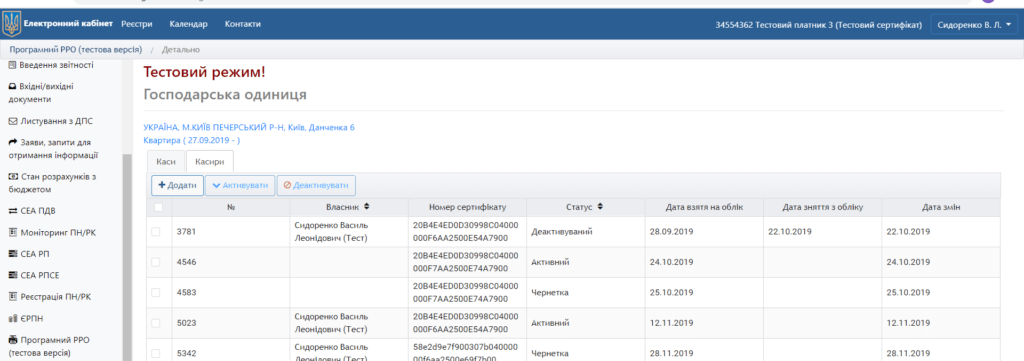Click the icon beside СЕА РП

pyautogui.click(x=12, y=253)
